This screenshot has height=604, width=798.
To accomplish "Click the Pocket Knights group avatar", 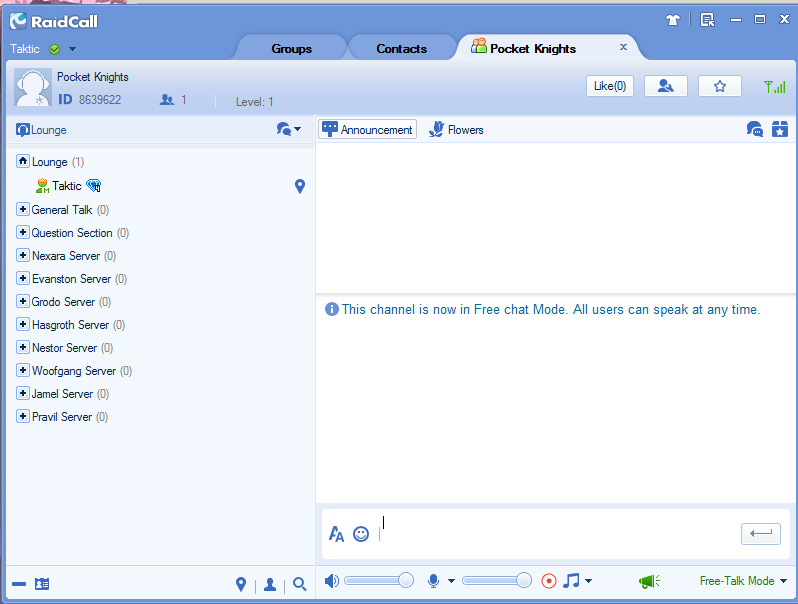I will click(33, 87).
